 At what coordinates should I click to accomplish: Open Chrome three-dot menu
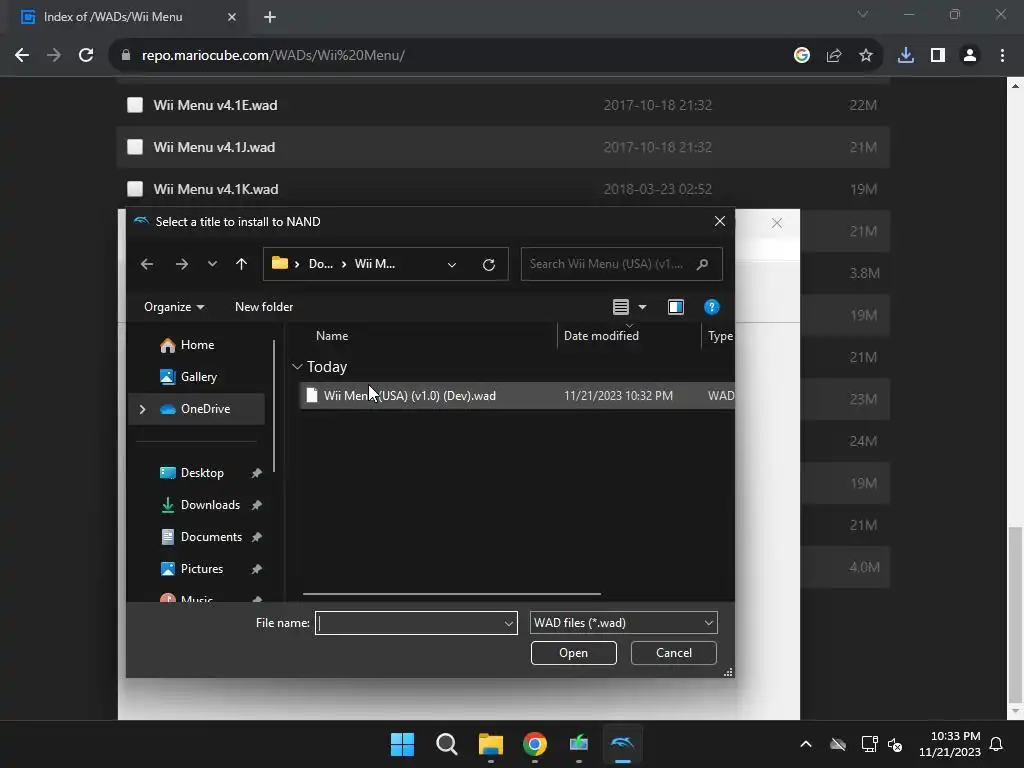coord(1002,56)
